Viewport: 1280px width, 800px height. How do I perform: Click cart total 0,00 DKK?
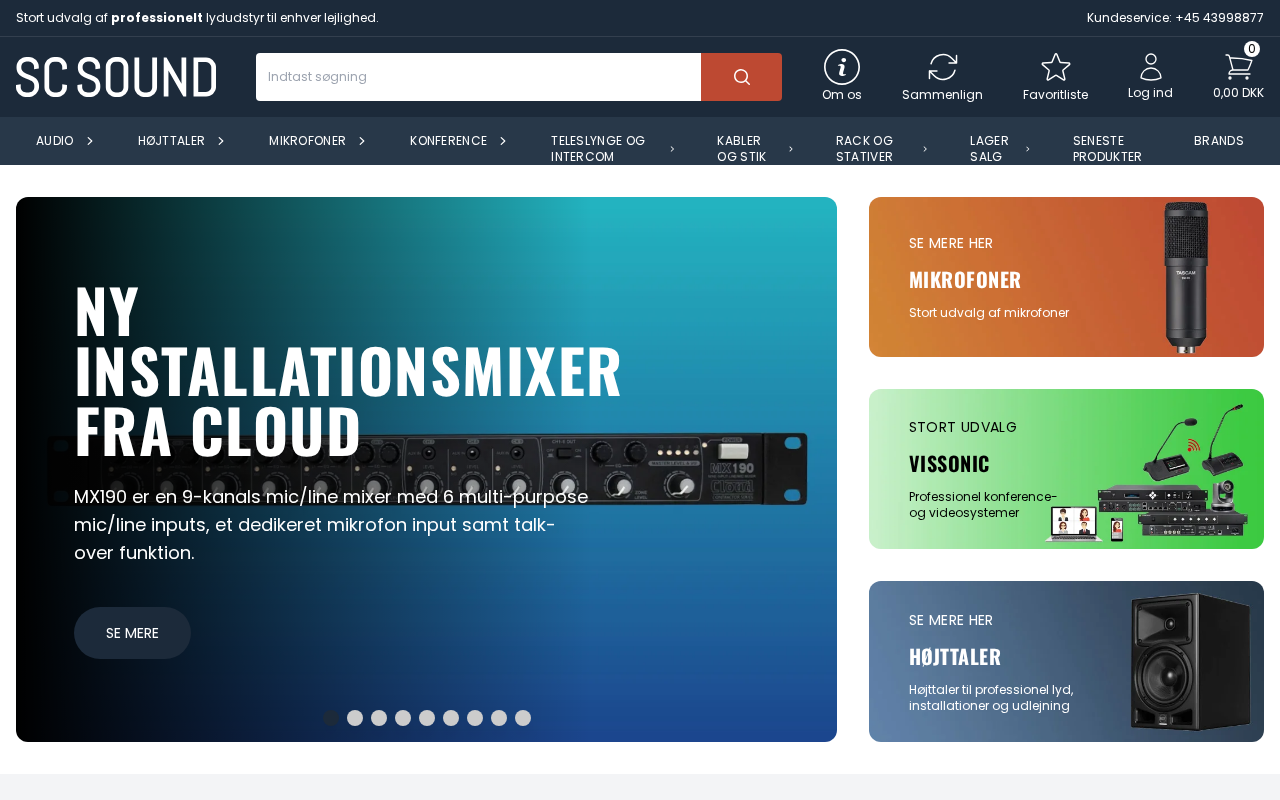coord(1238,93)
